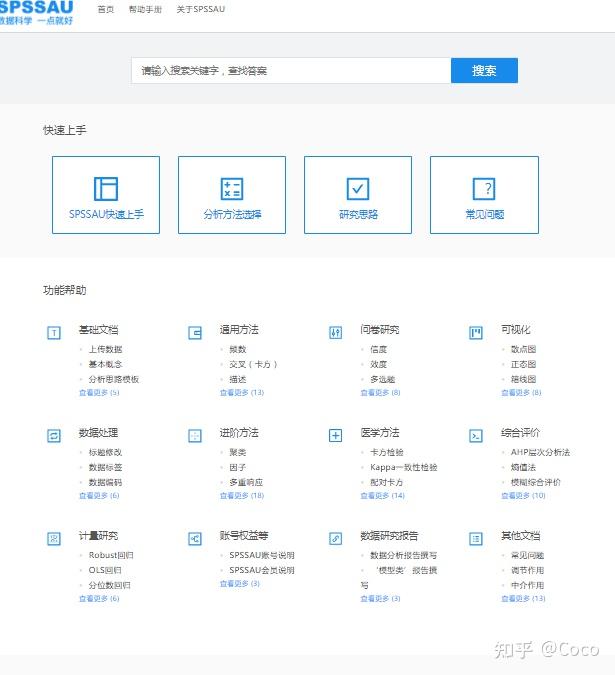
Task: Open the 配对卡方 link
Action: [x=387, y=482]
